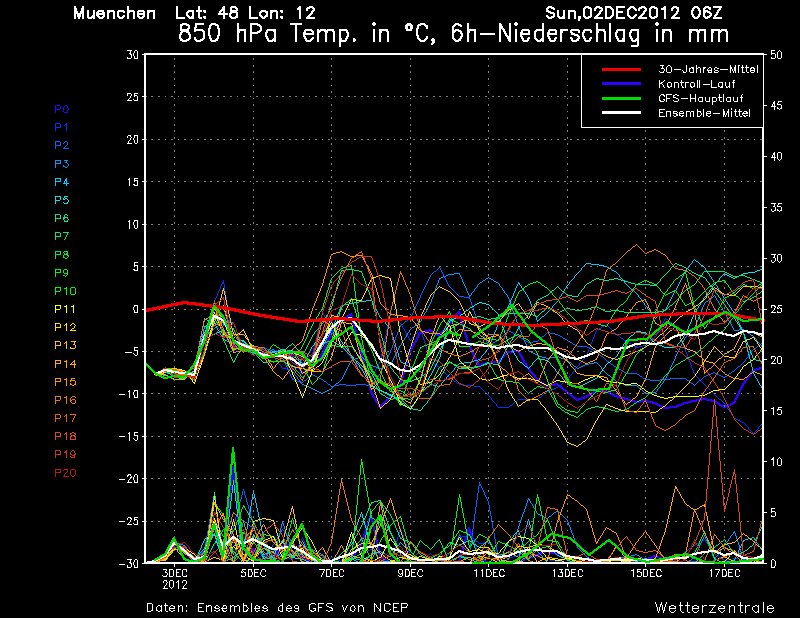Click the 30 temperature axis label
800x618 pixels.
tap(132, 54)
